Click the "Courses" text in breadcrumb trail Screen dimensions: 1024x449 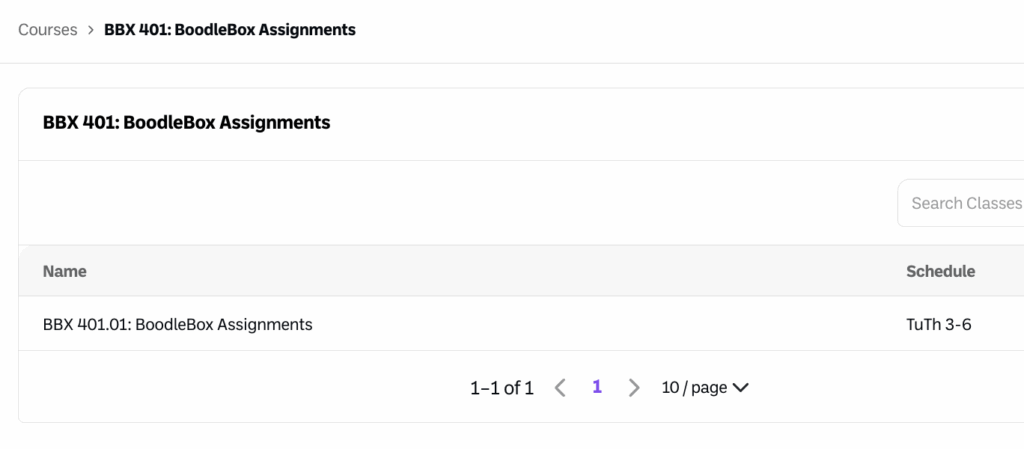[x=47, y=30]
